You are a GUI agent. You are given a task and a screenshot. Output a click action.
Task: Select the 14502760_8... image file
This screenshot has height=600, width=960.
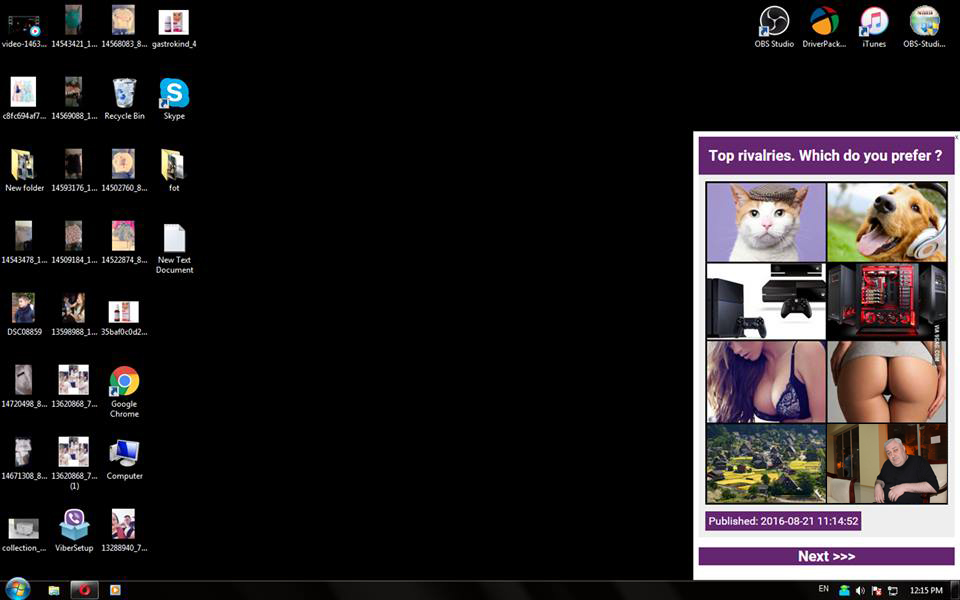(124, 171)
